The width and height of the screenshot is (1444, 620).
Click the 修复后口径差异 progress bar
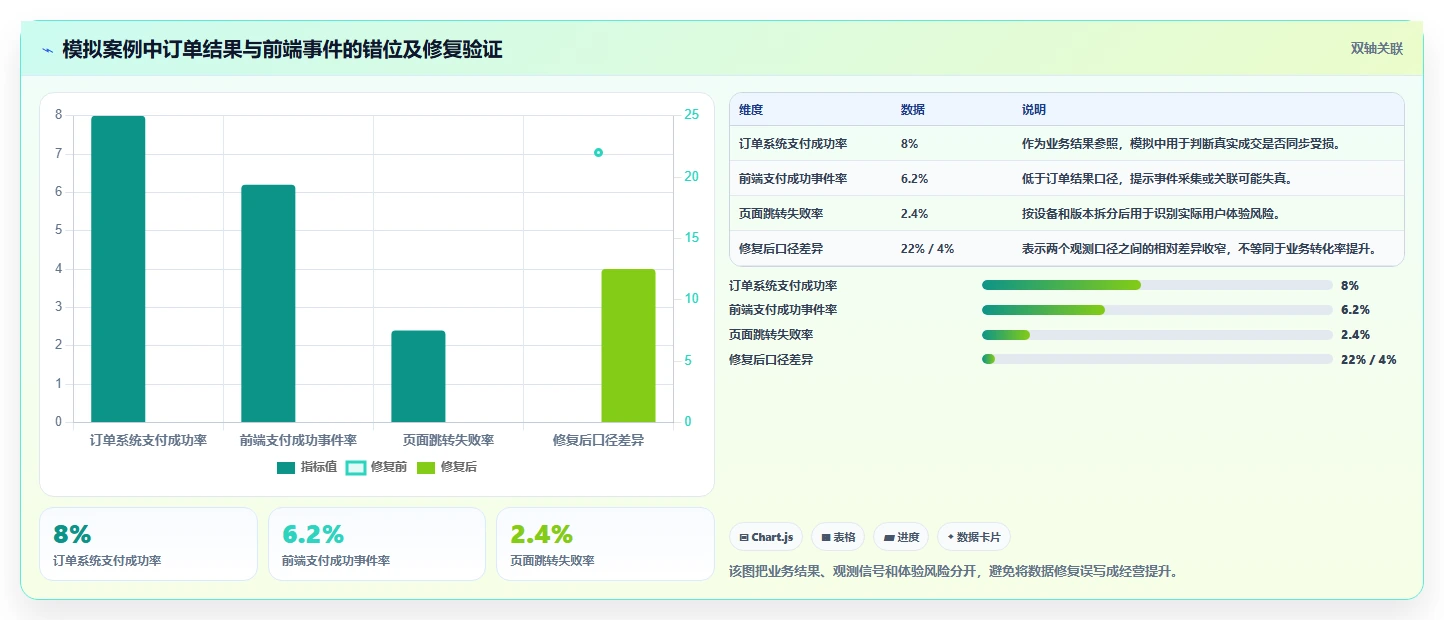pos(1157,359)
